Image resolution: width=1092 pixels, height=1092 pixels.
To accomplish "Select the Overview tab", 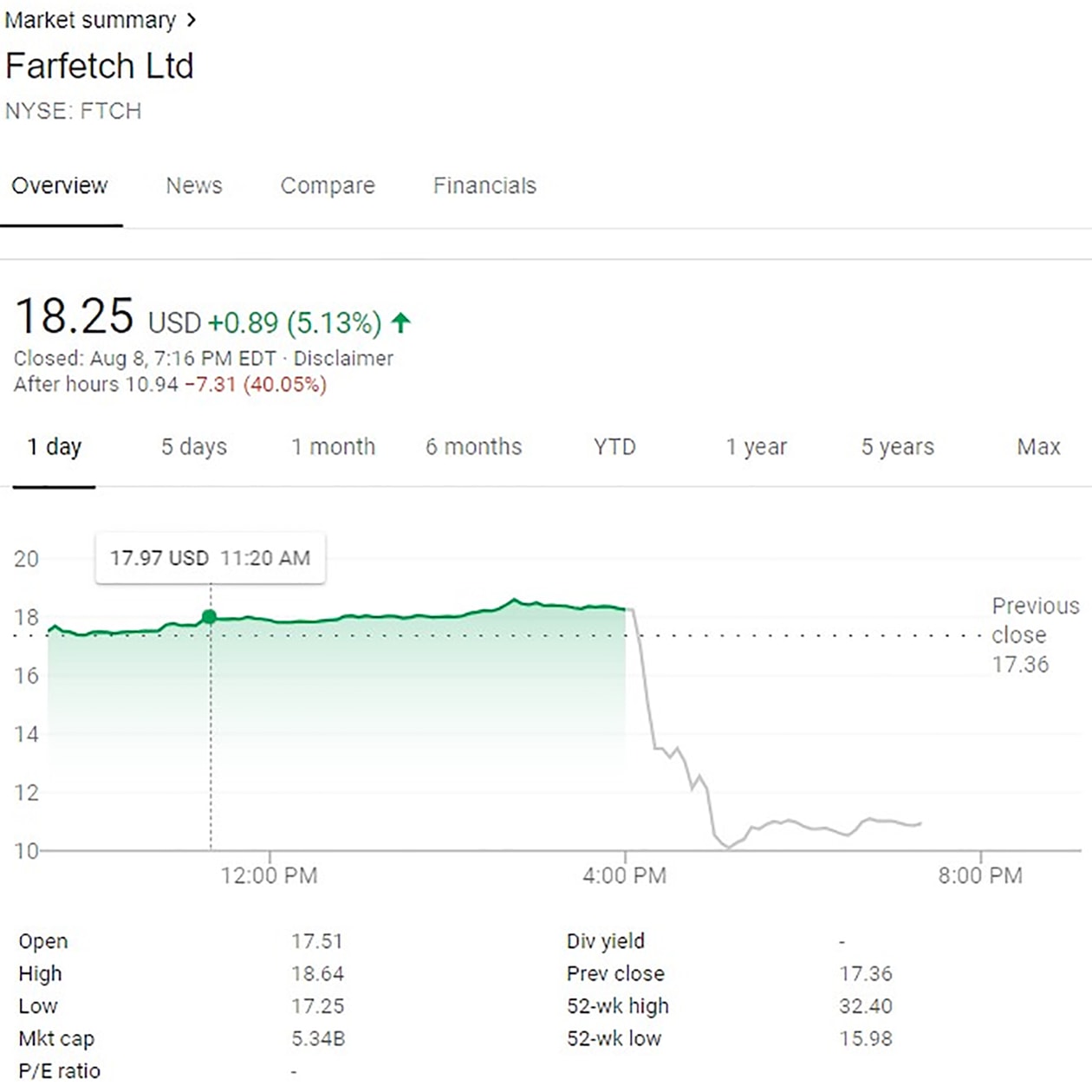I will click(x=60, y=185).
